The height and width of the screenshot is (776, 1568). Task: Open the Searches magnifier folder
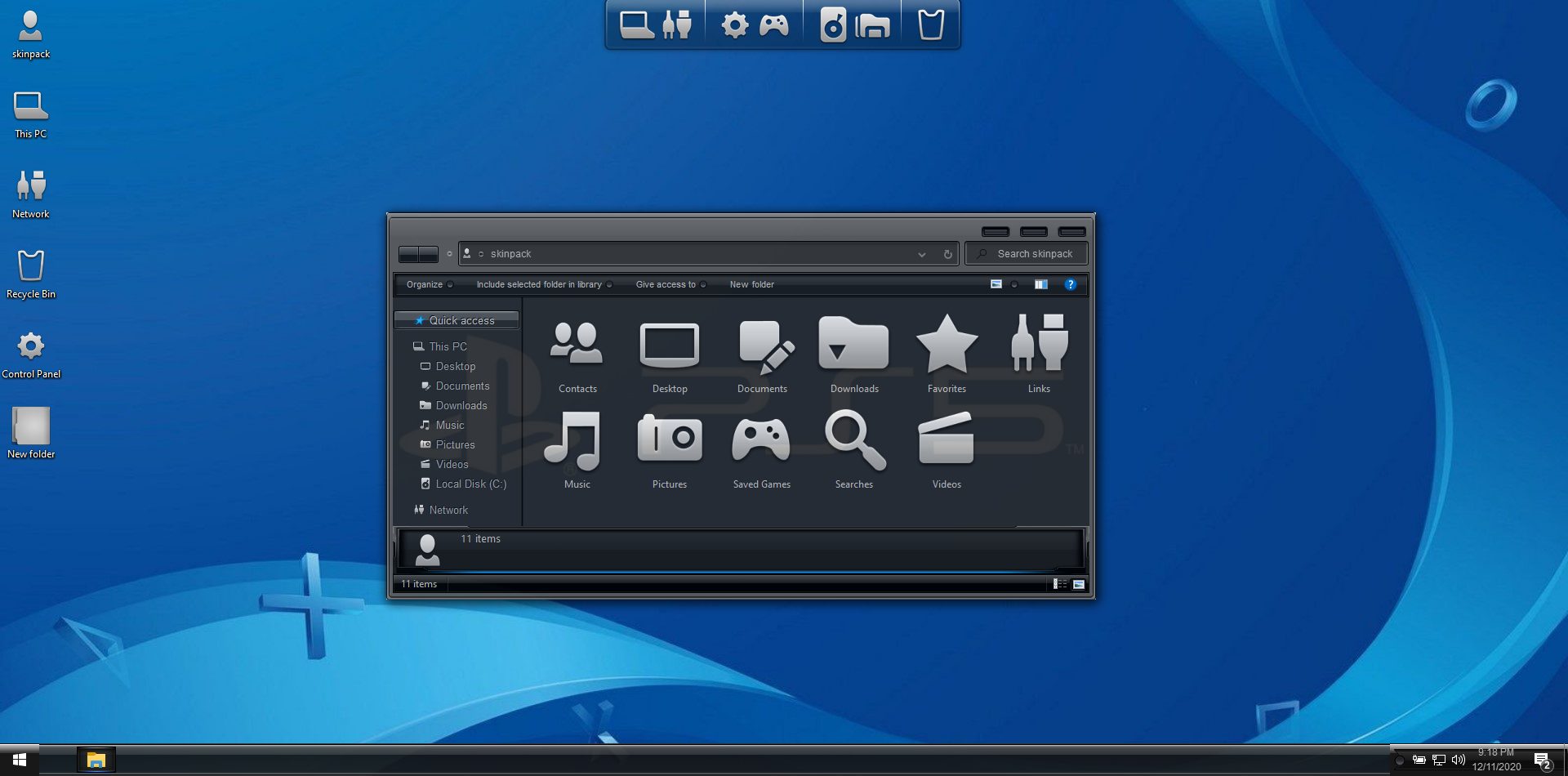pyautogui.click(x=854, y=443)
